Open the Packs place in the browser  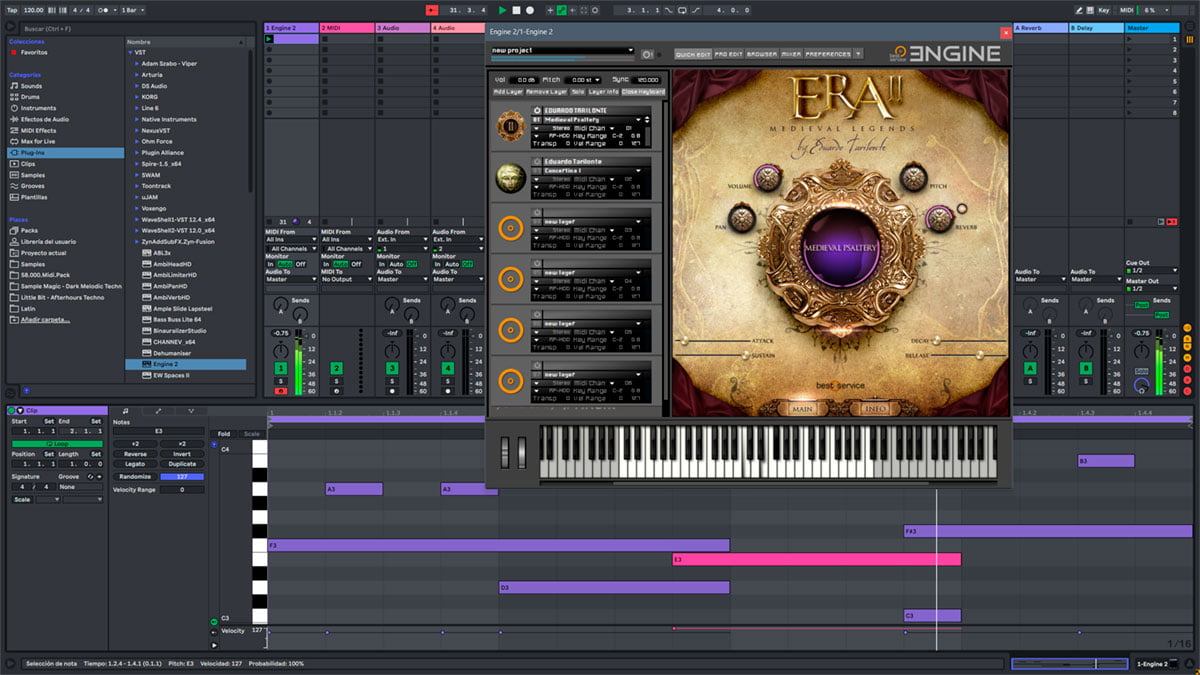tap(29, 230)
